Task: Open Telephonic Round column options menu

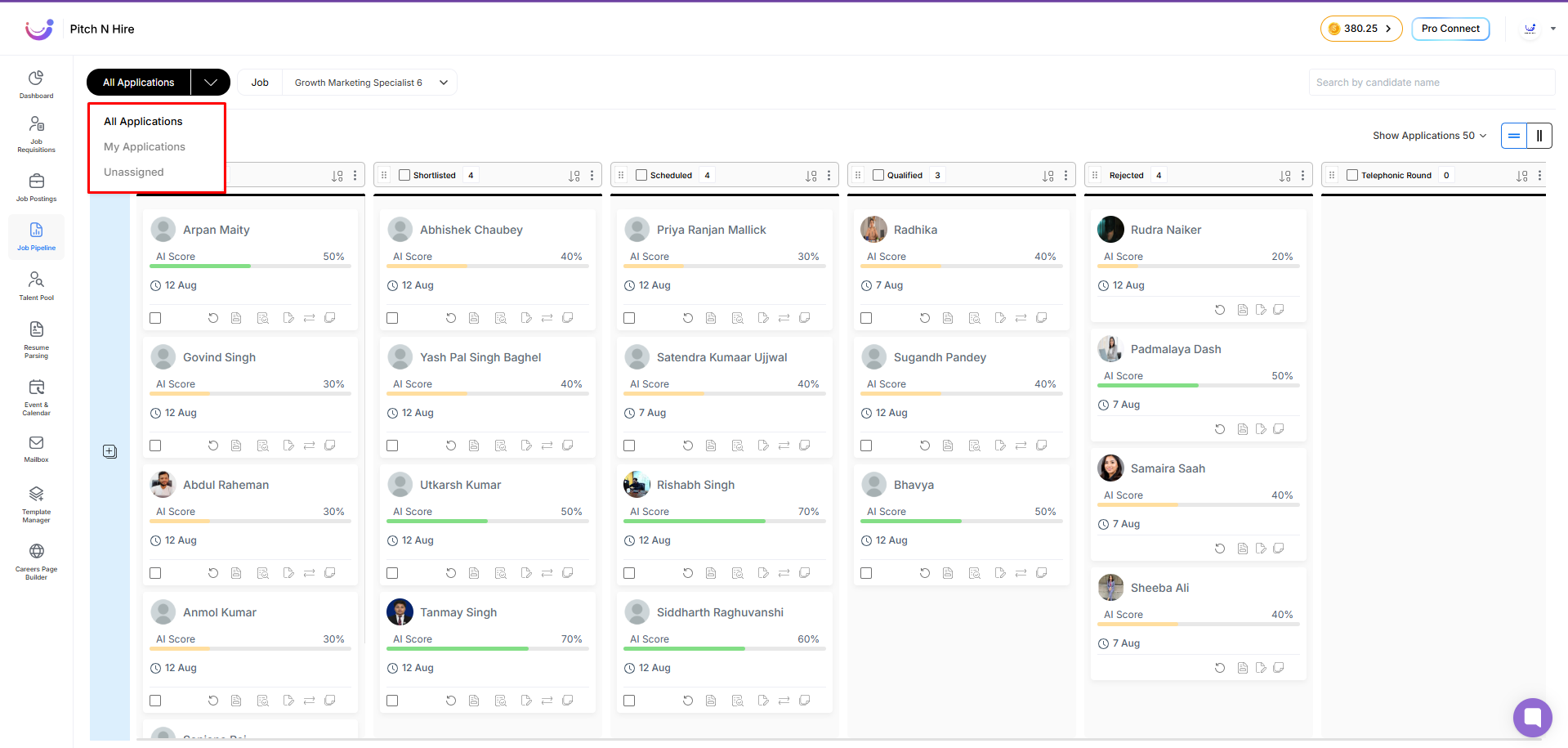Action: 1540,176
